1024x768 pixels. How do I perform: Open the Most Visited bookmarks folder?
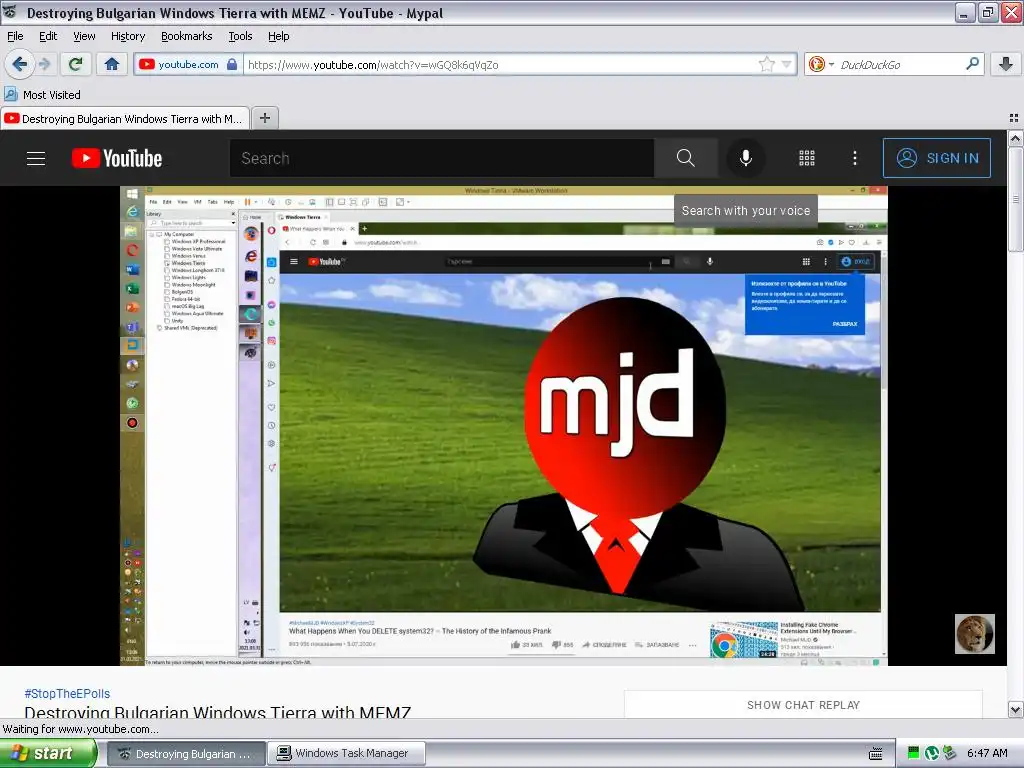pyautogui.click(x=42, y=95)
